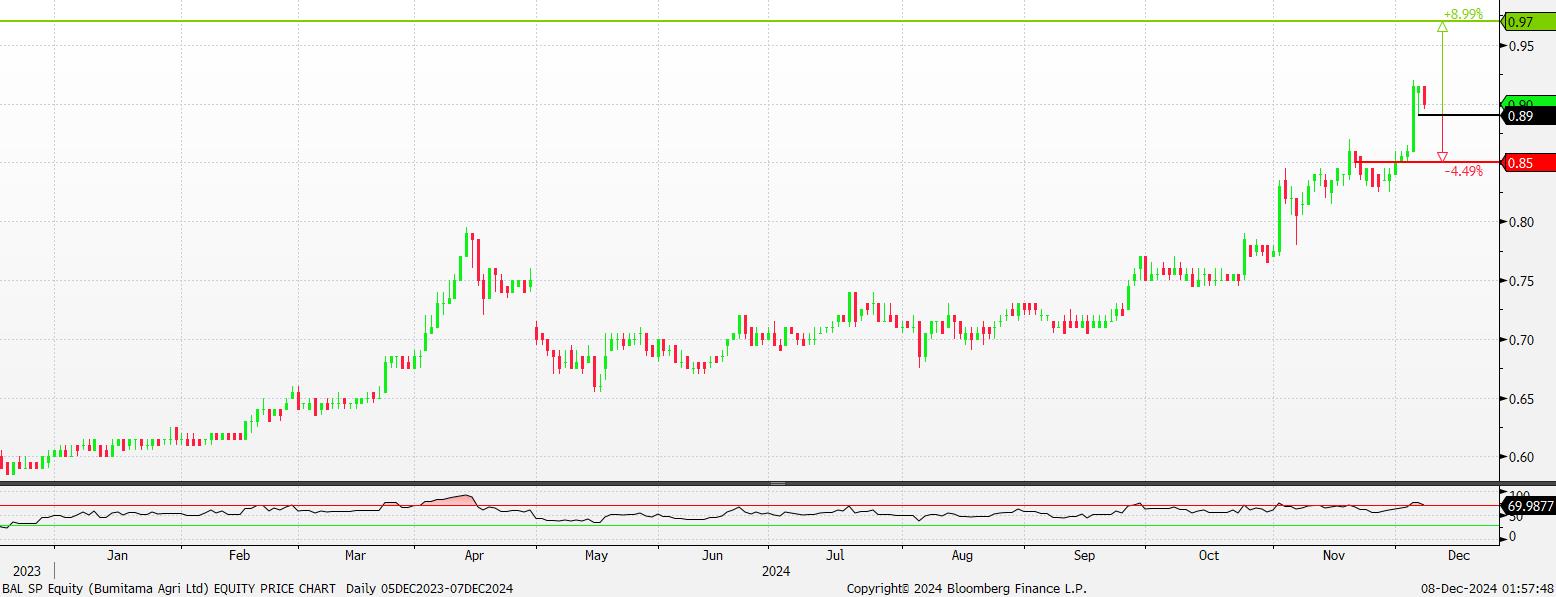The image size is (1556, 597).
Task: Click the Apr label on time axis
Action: coord(474,554)
